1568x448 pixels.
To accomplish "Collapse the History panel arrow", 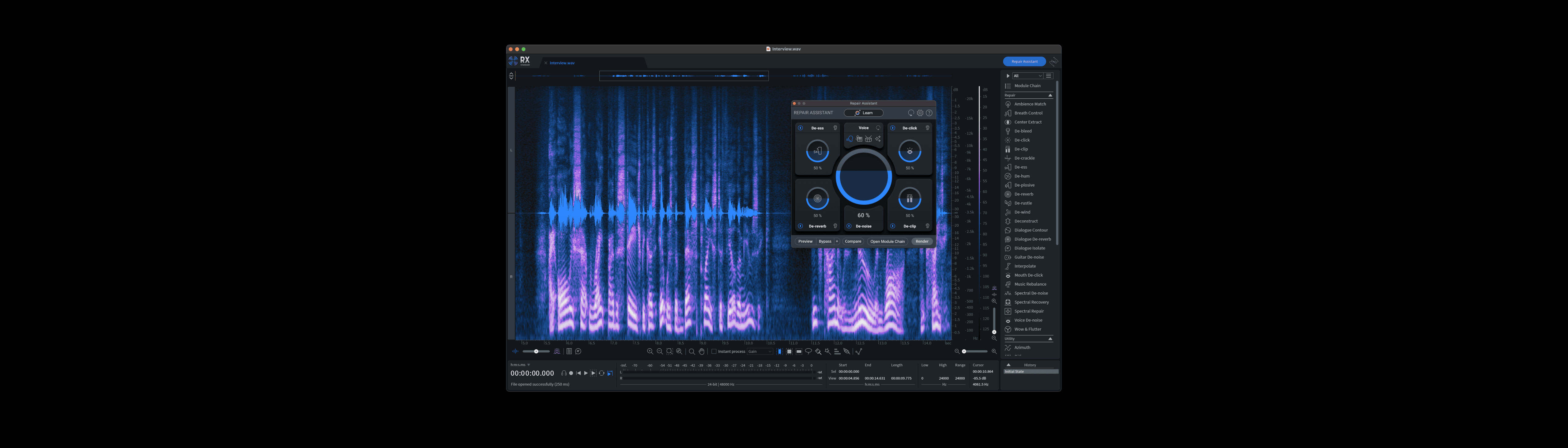I will [x=1008, y=365].
